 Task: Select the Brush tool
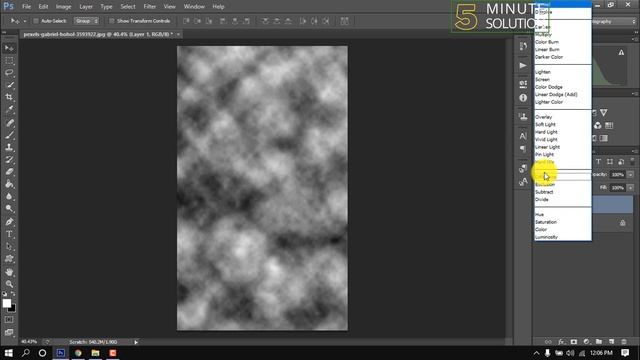coord(9,135)
